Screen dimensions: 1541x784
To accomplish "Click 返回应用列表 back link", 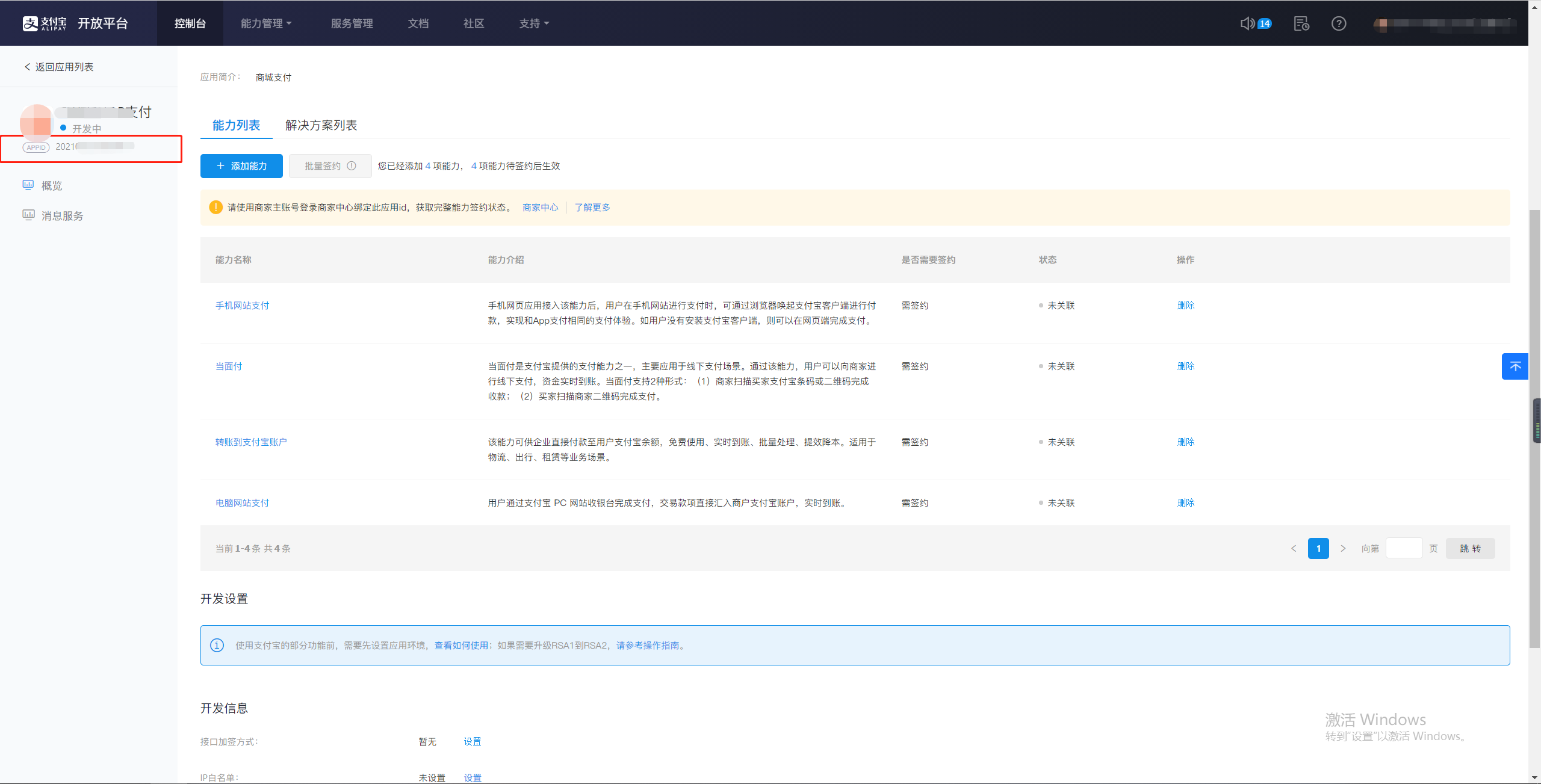I will [x=59, y=67].
